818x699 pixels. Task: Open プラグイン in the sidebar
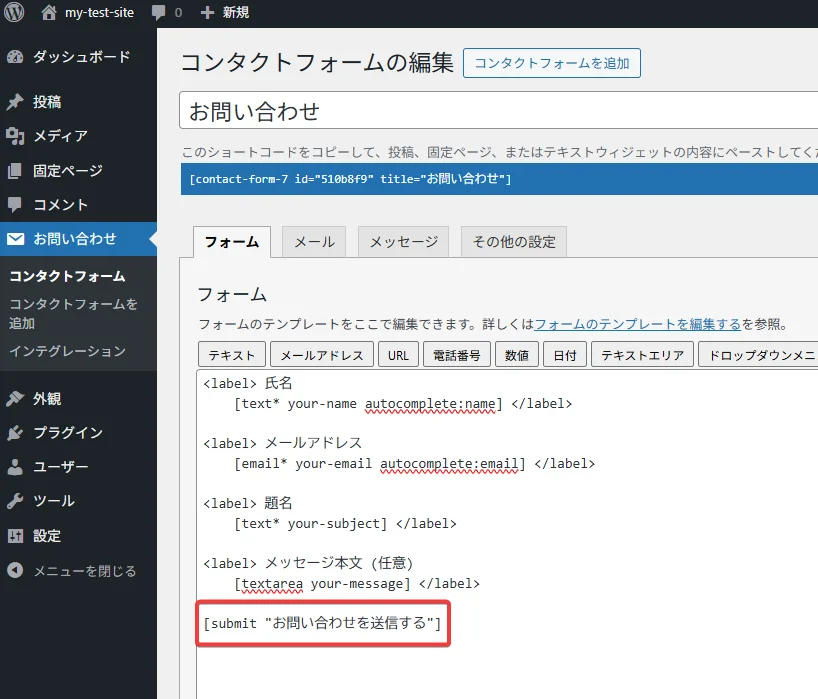(x=78, y=432)
